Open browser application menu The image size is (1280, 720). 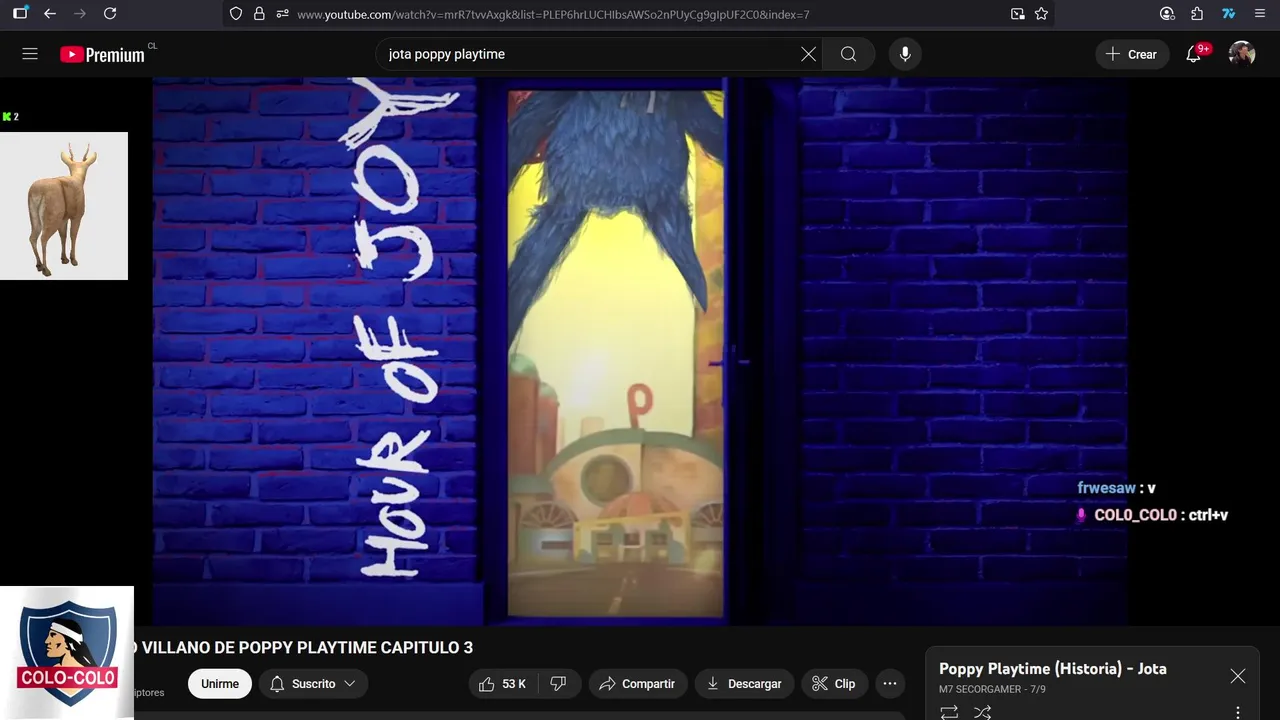[x=1260, y=14]
